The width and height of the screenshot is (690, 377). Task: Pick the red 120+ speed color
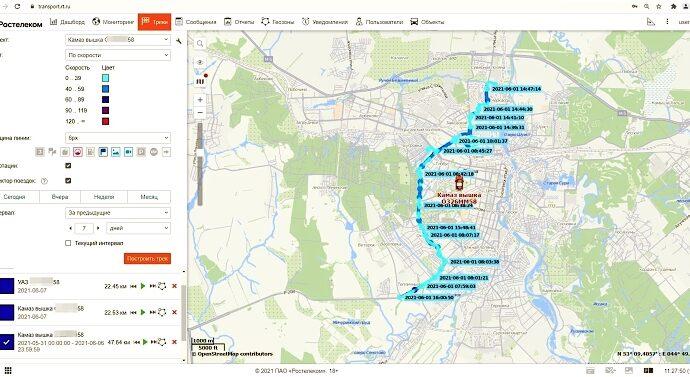[x=105, y=121]
